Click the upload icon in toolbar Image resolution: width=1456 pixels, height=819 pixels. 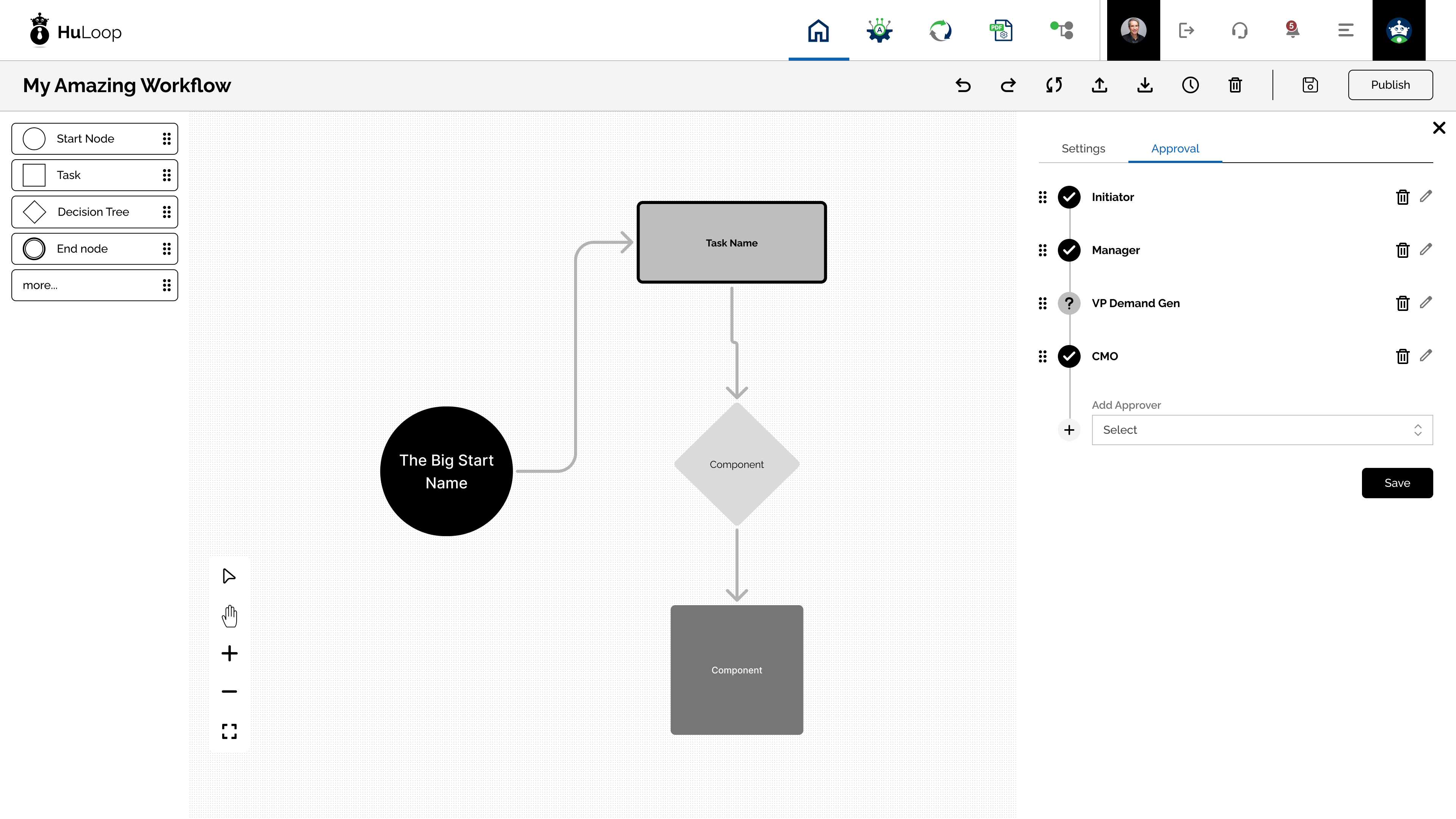pos(1099,85)
